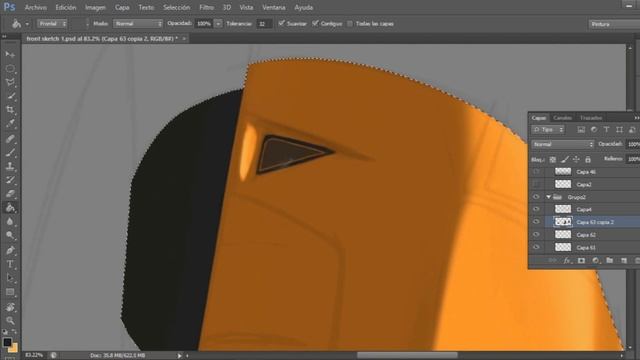Select the Hand tool
The image size is (640, 360).
point(10,307)
